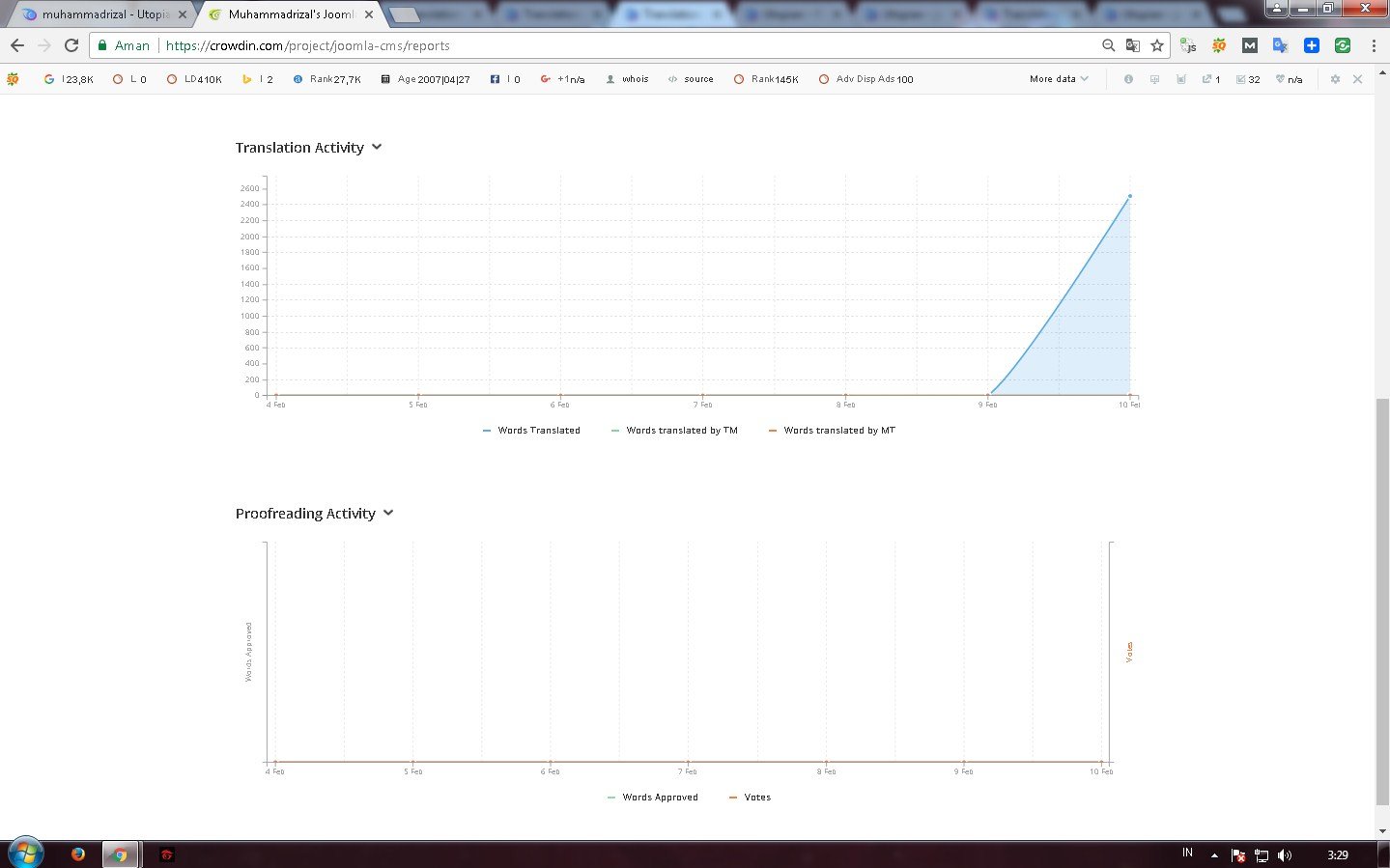Click the IN language indicator

[1187, 854]
